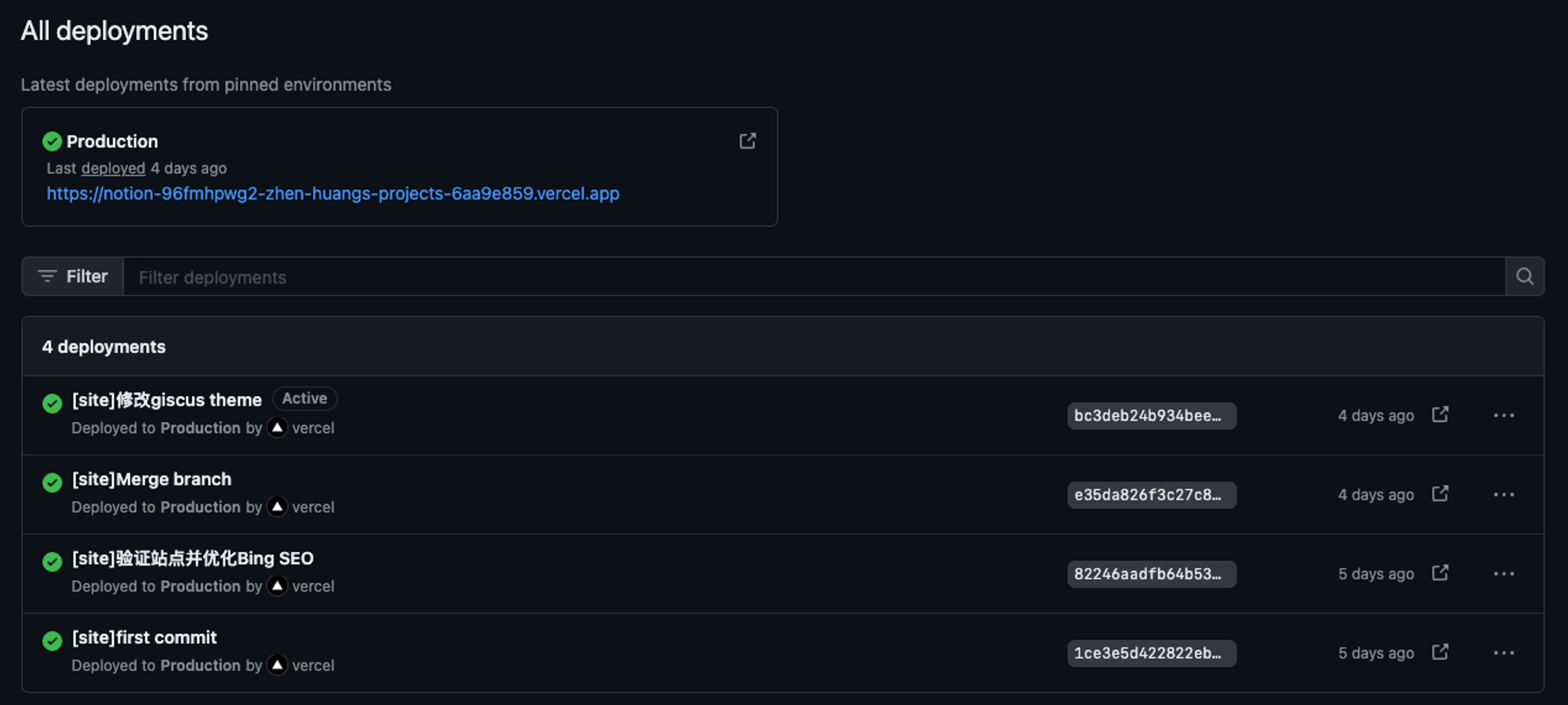Click the success status icon for Merge branch deployment

pyautogui.click(x=53, y=482)
